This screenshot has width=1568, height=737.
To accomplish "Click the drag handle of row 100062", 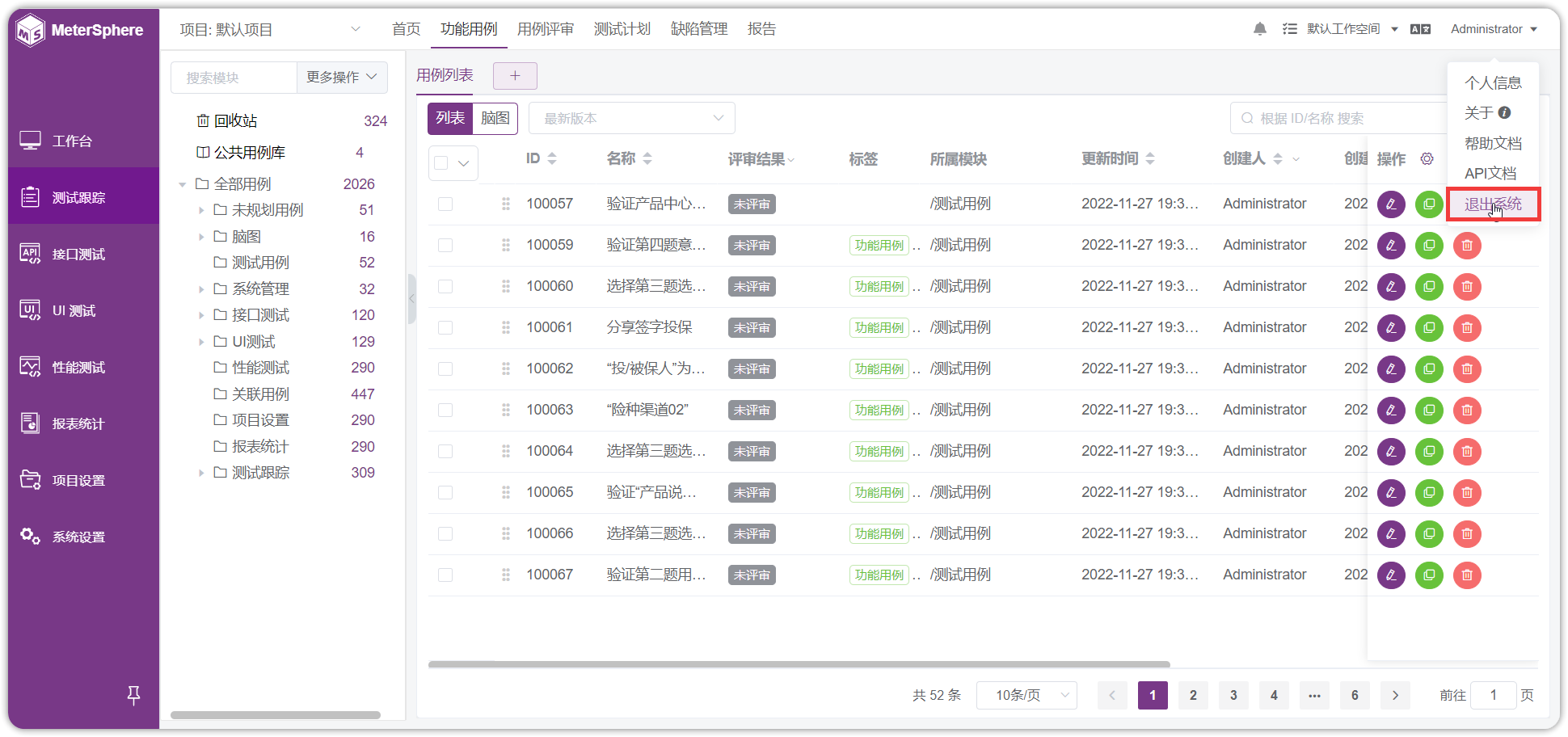I will [x=506, y=368].
